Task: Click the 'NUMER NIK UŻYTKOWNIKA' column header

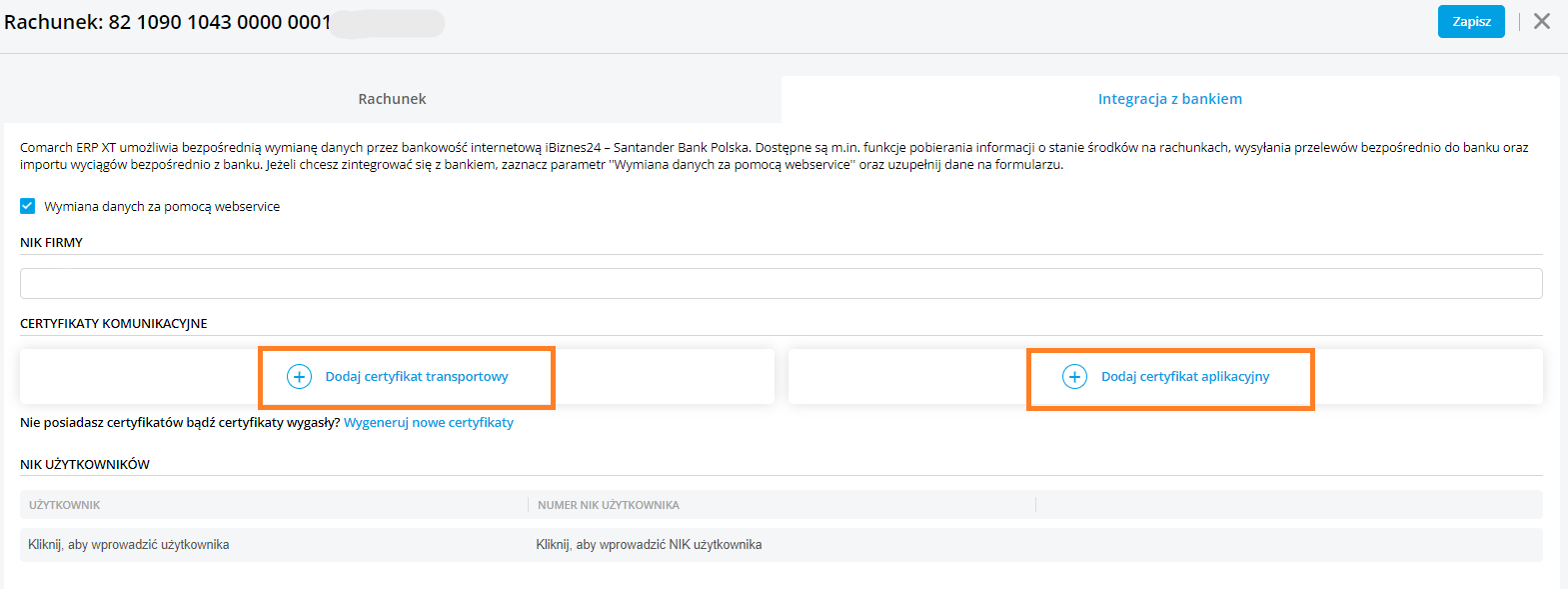Action: [x=608, y=505]
